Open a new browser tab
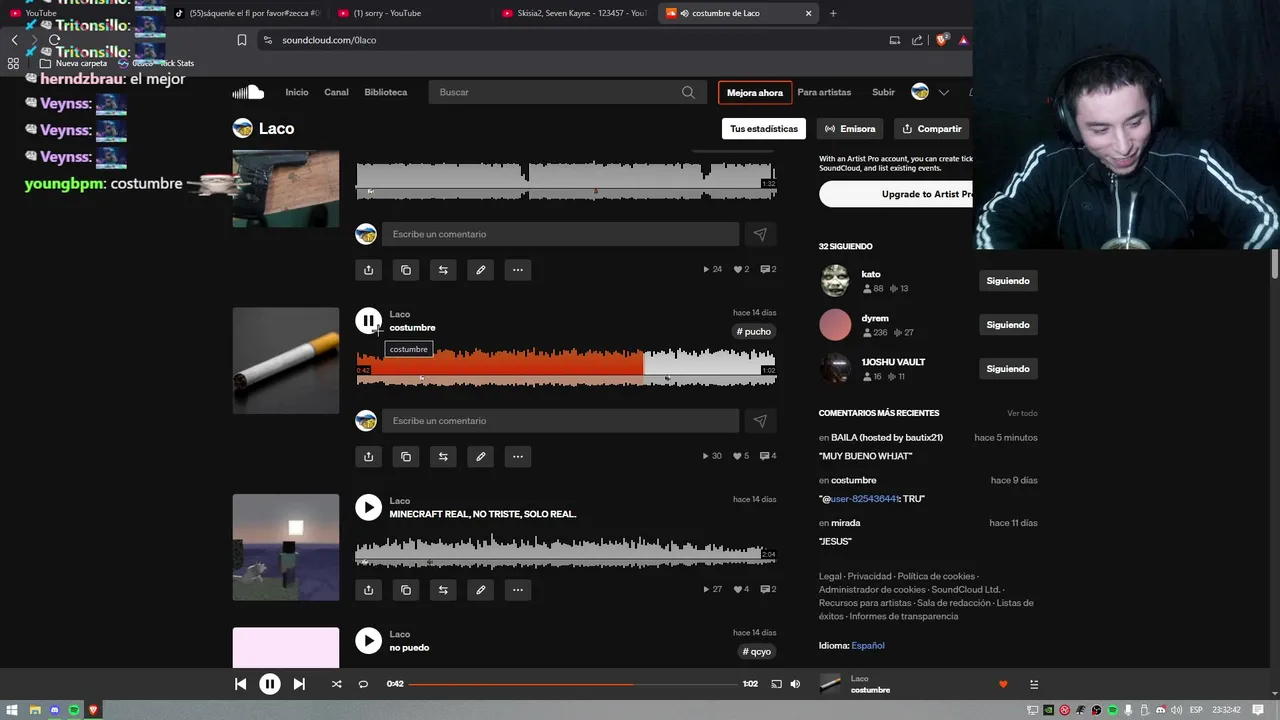 (833, 13)
